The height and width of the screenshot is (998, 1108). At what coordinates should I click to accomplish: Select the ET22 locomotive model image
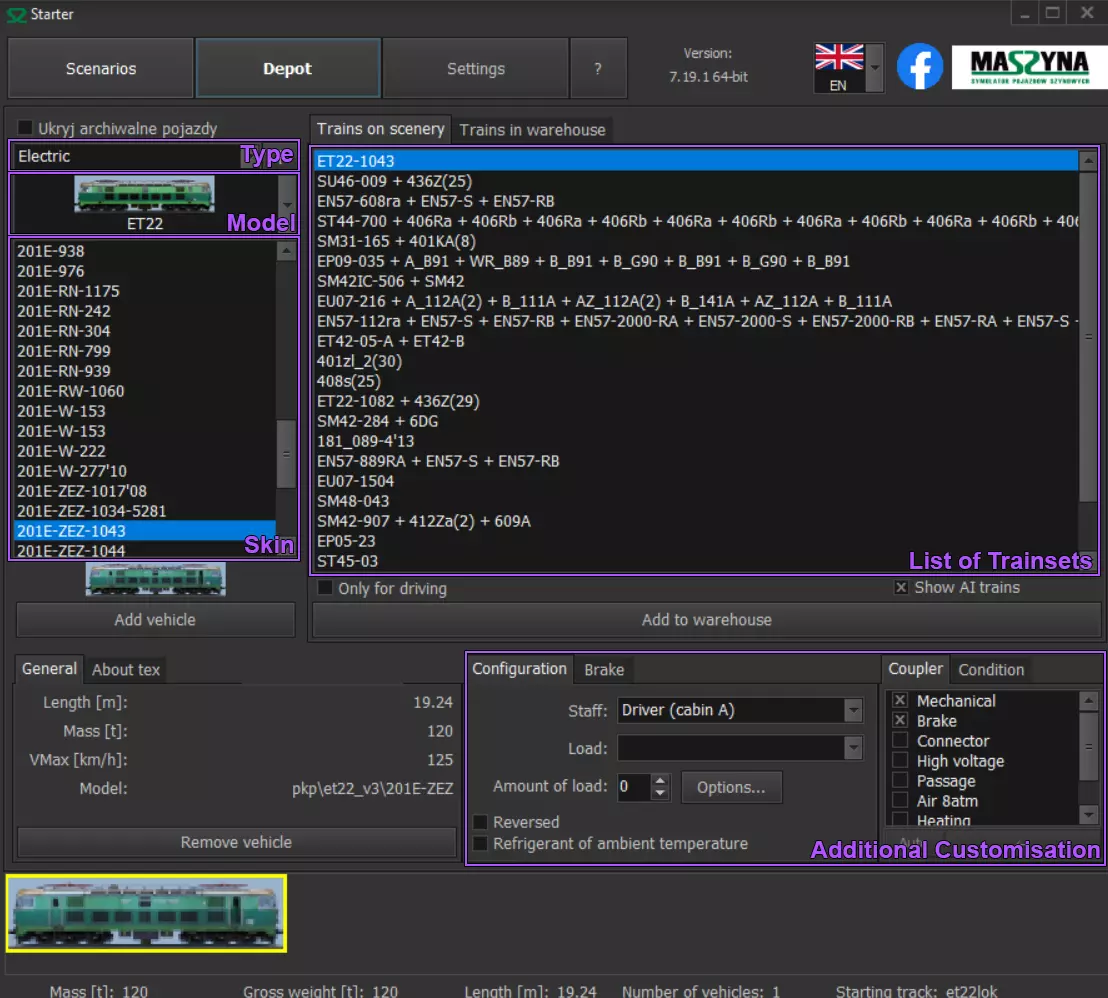[144, 196]
